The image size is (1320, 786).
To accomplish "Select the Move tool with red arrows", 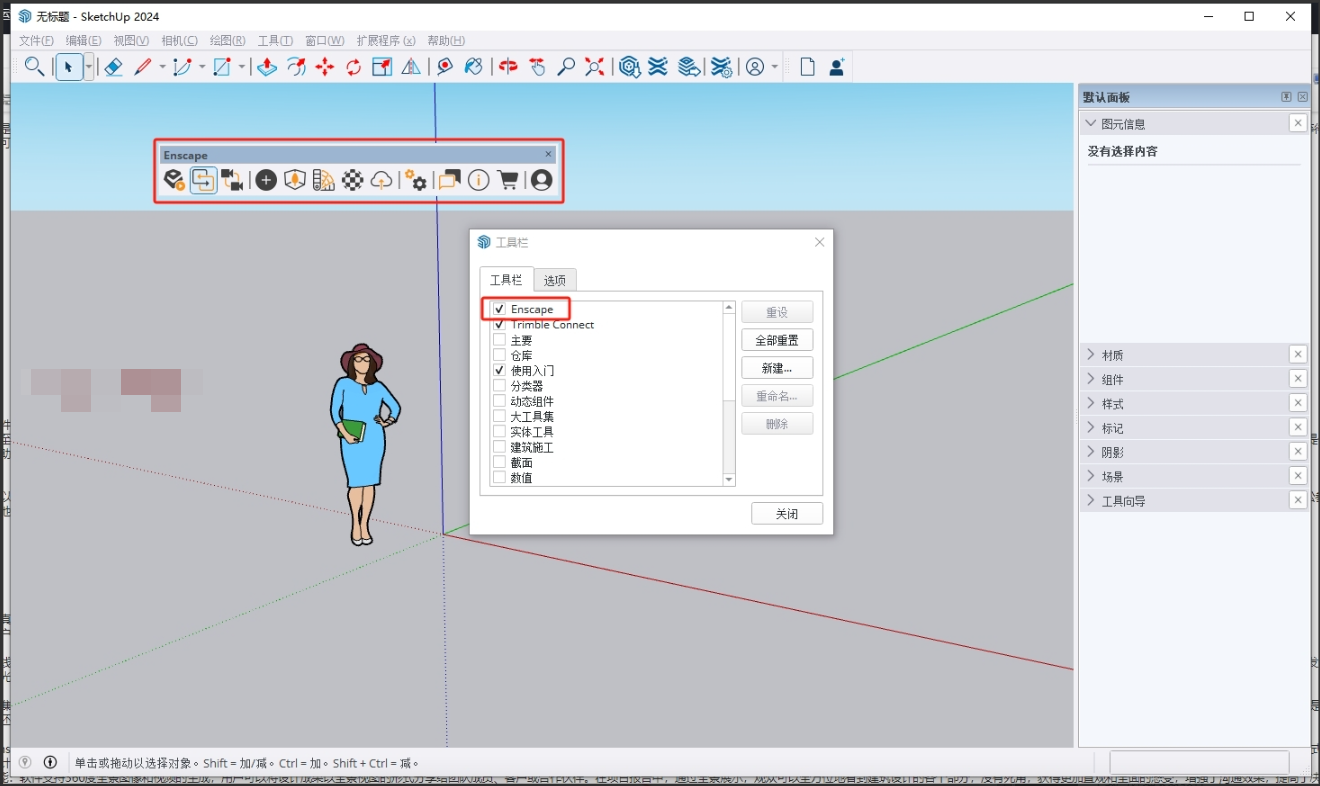I will (325, 67).
